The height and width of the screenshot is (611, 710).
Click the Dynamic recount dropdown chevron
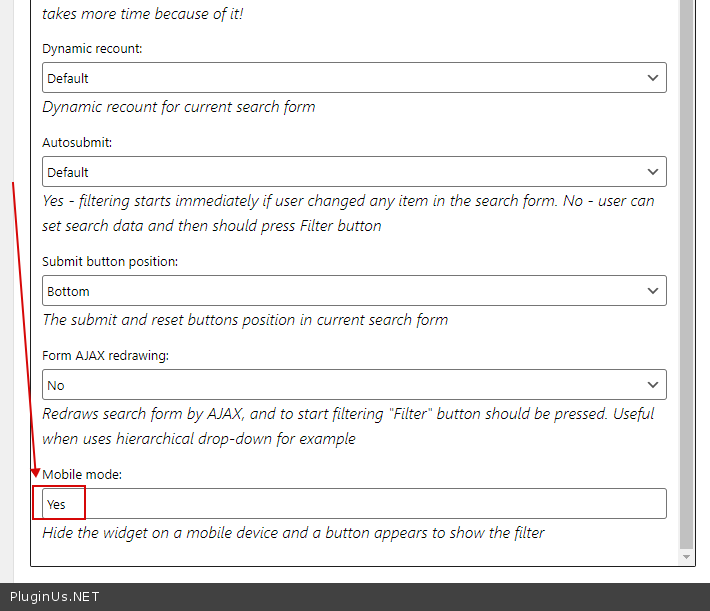point(653,78)
